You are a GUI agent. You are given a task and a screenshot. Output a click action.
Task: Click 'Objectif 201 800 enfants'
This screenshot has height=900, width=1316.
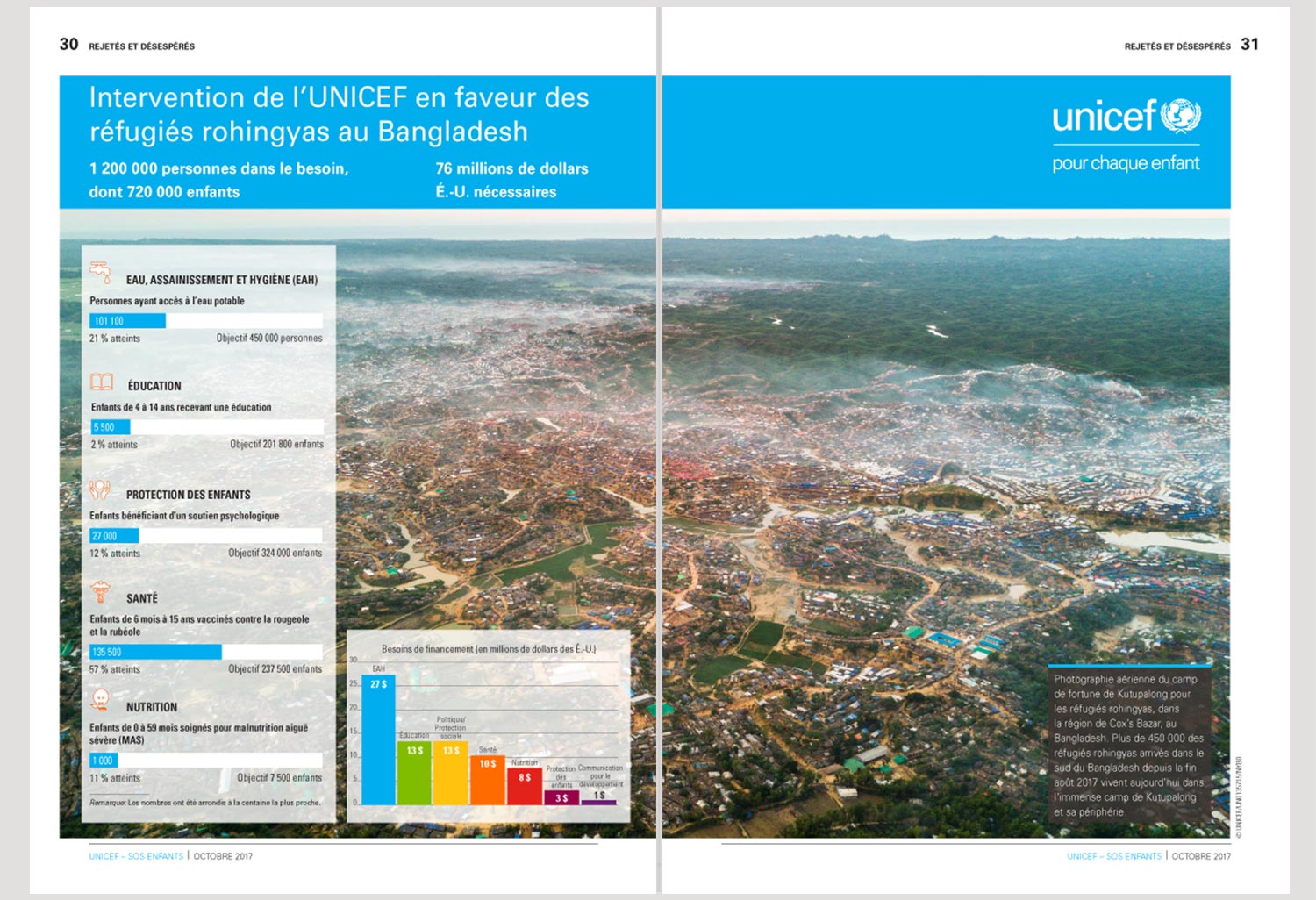pyautogui.click(x=276, y=444)
